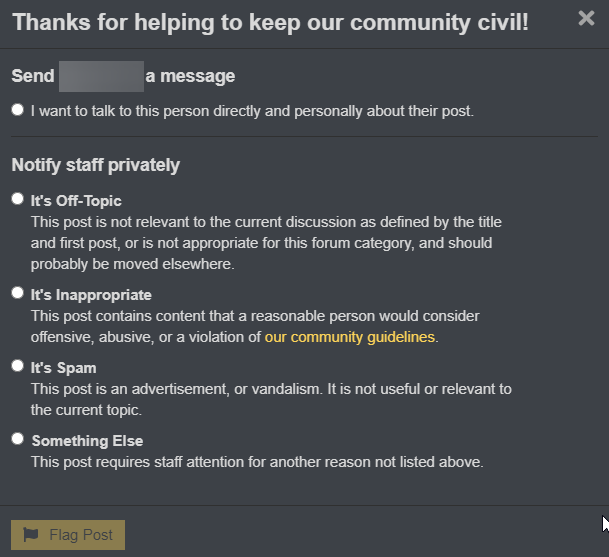
Task: Click the bold Something Else label
Action: pos(87,441)
